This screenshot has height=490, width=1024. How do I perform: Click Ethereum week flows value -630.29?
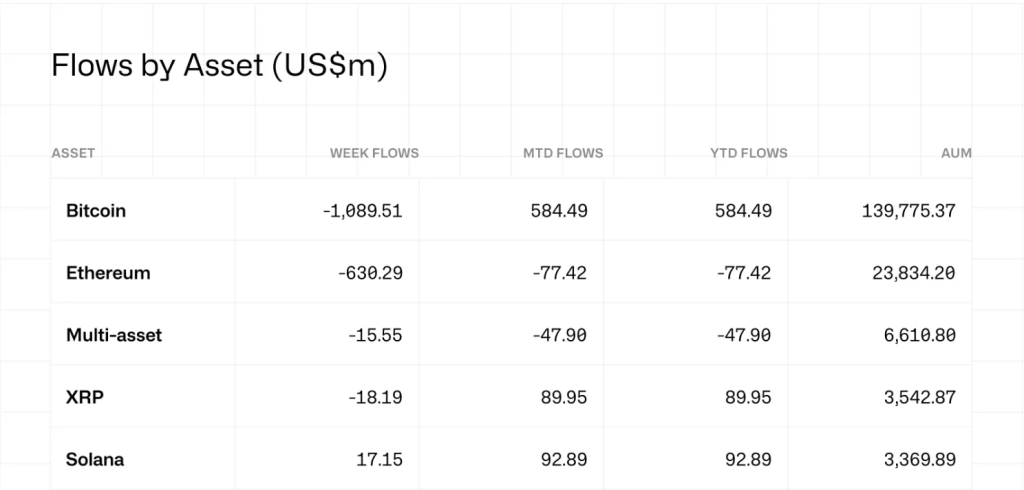[x=374, y=273]
